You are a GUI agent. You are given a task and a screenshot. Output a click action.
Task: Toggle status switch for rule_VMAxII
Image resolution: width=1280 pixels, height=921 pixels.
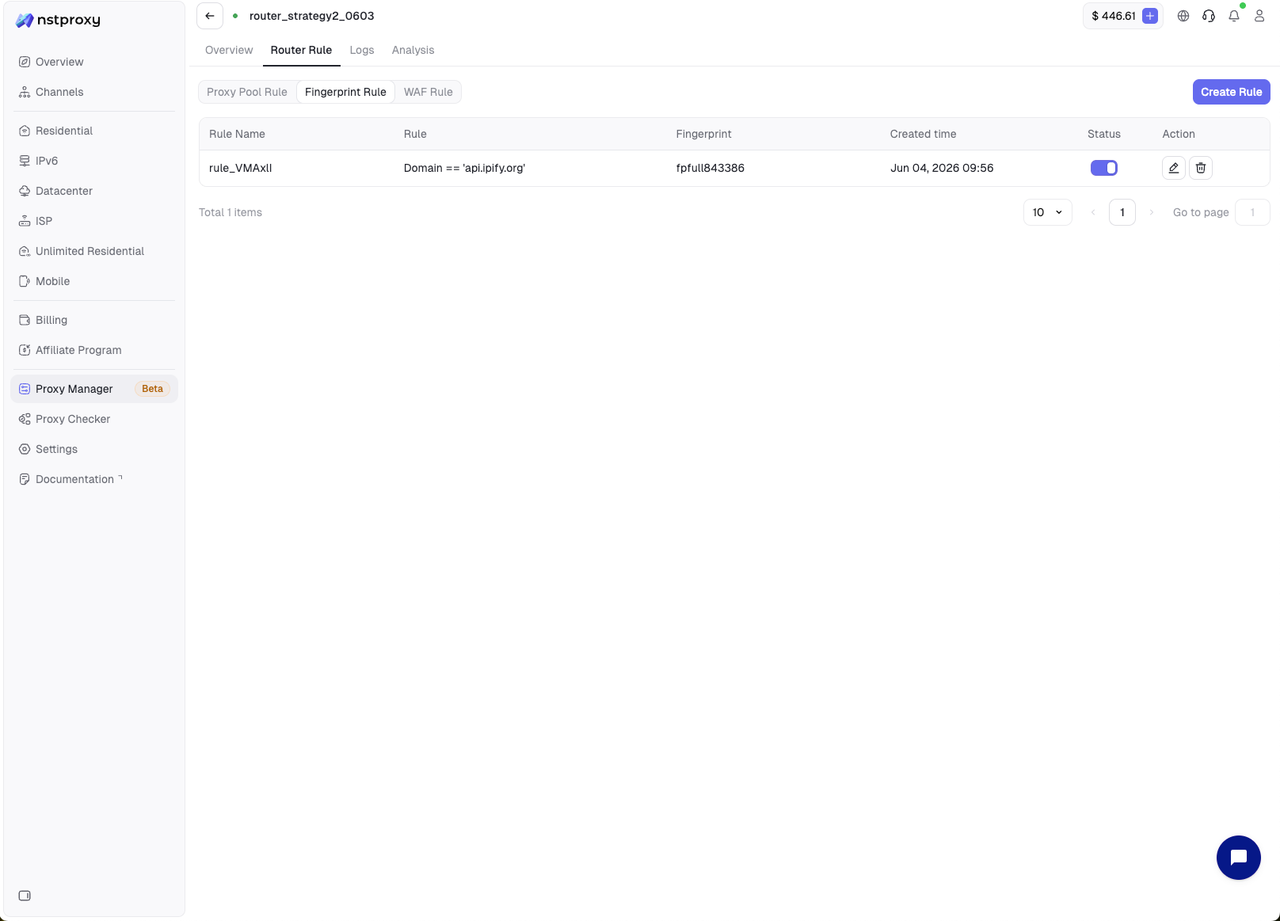tap(1104, 168)
